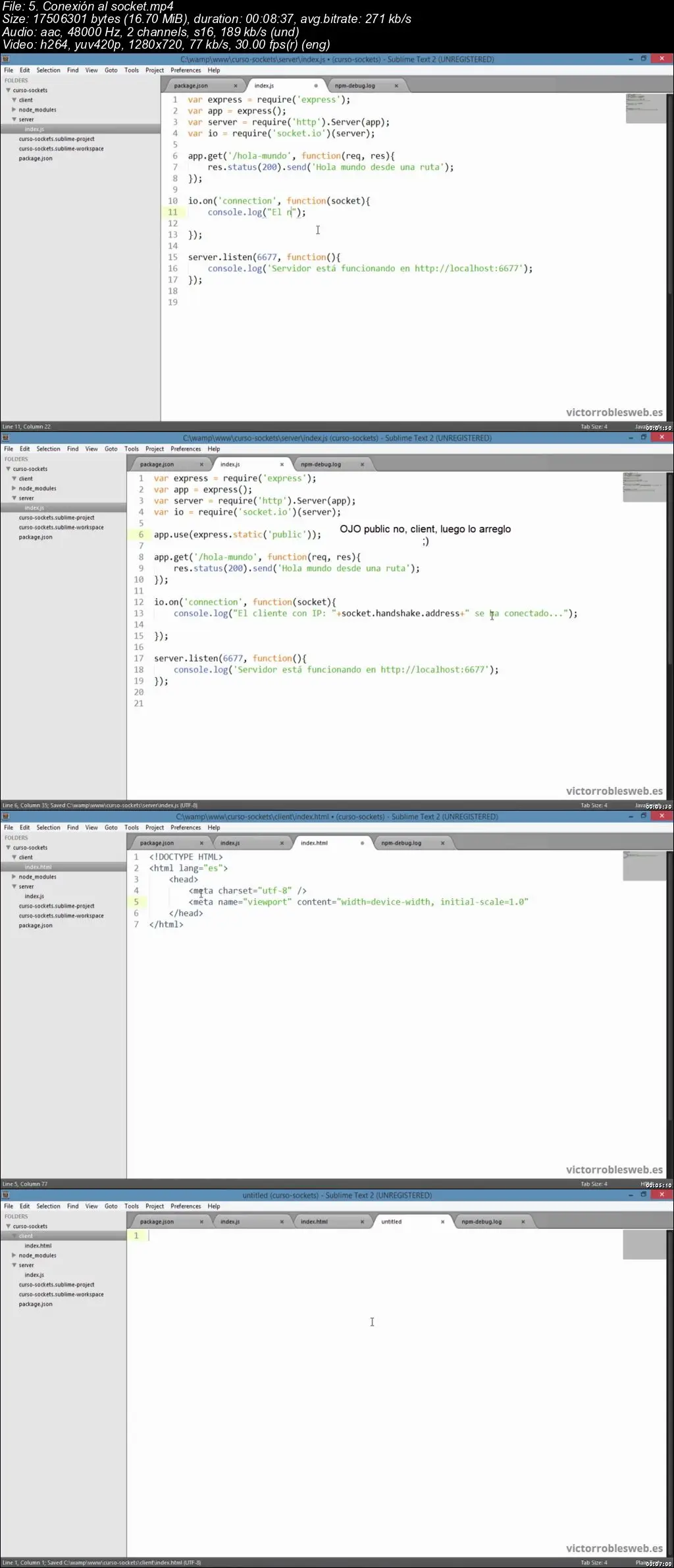Open index.html in untitled window sidebar
Image resolution: width=674 pixels, height=1568 pixels.
(38, 1246)
